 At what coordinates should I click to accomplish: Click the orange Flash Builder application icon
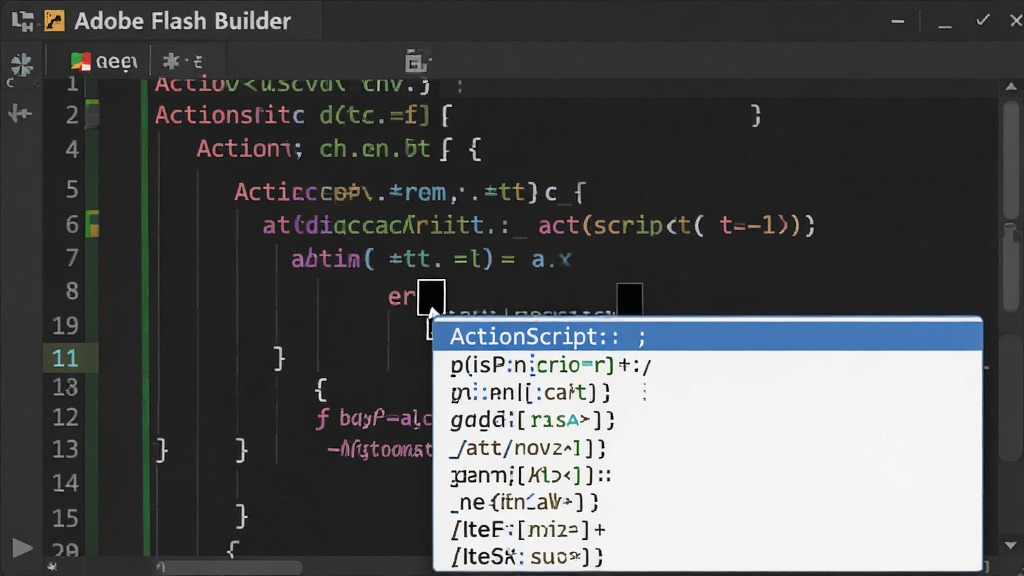(x=54, y=21)
